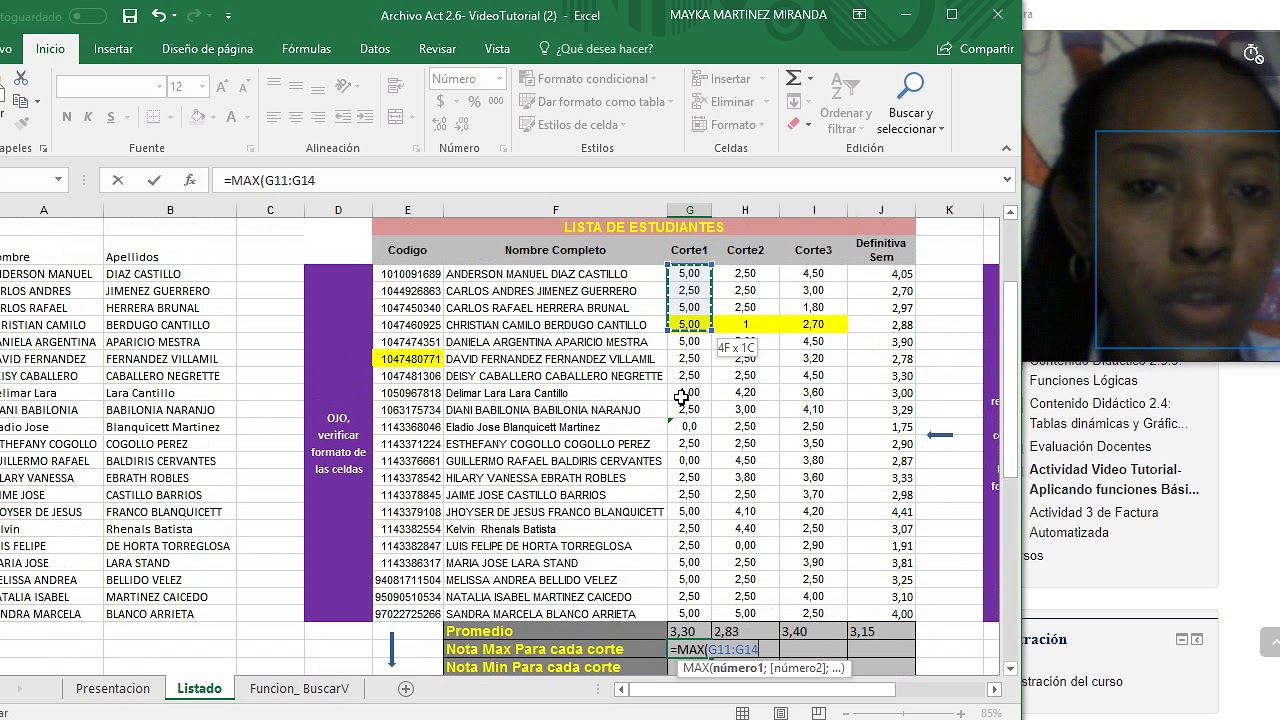Switch to the Funcion_ BuscarV sheet tab
The image size is (1280, 720).
tap(299, 689)
